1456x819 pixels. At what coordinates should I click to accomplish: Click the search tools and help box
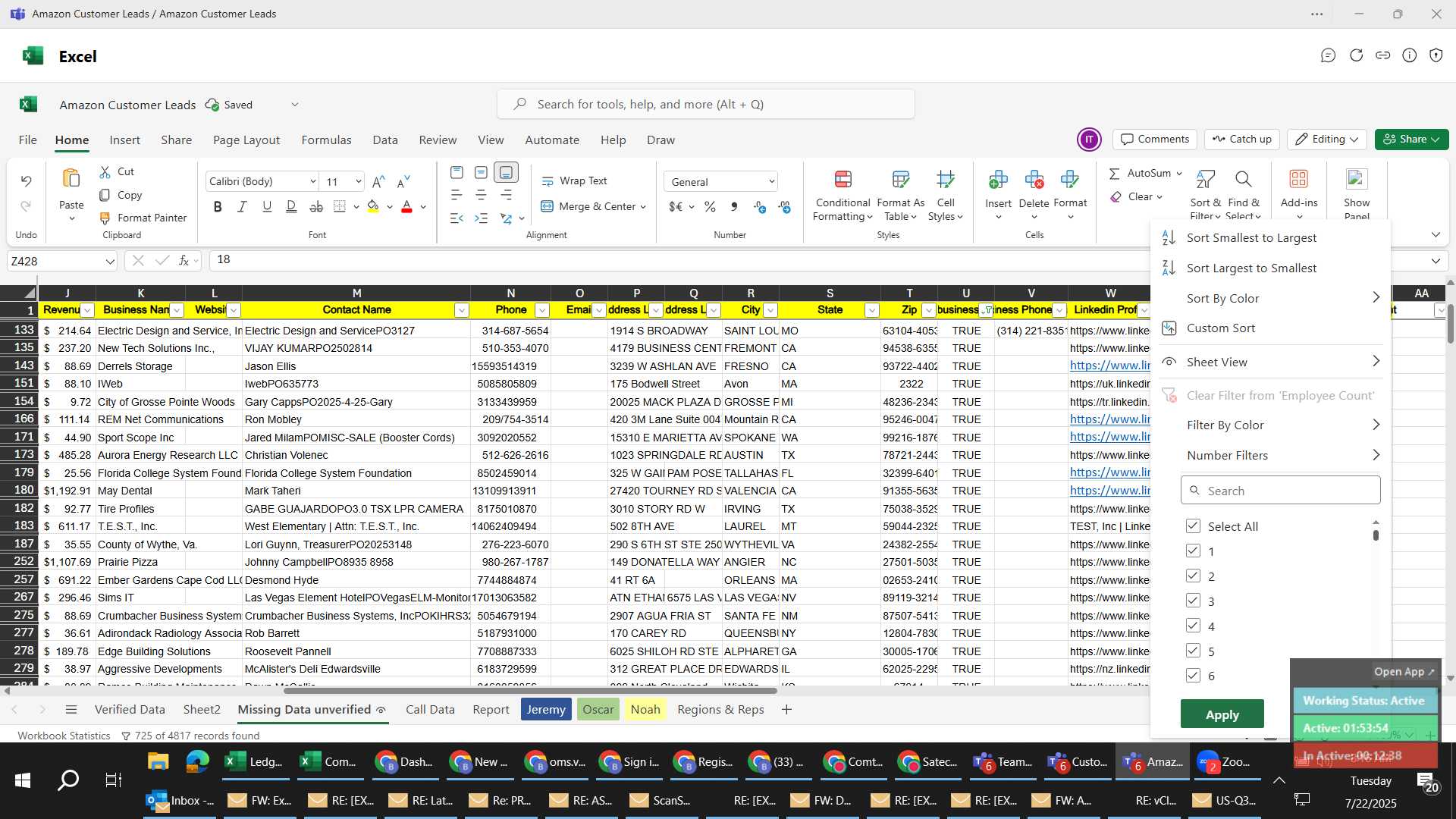pos(705,105)
